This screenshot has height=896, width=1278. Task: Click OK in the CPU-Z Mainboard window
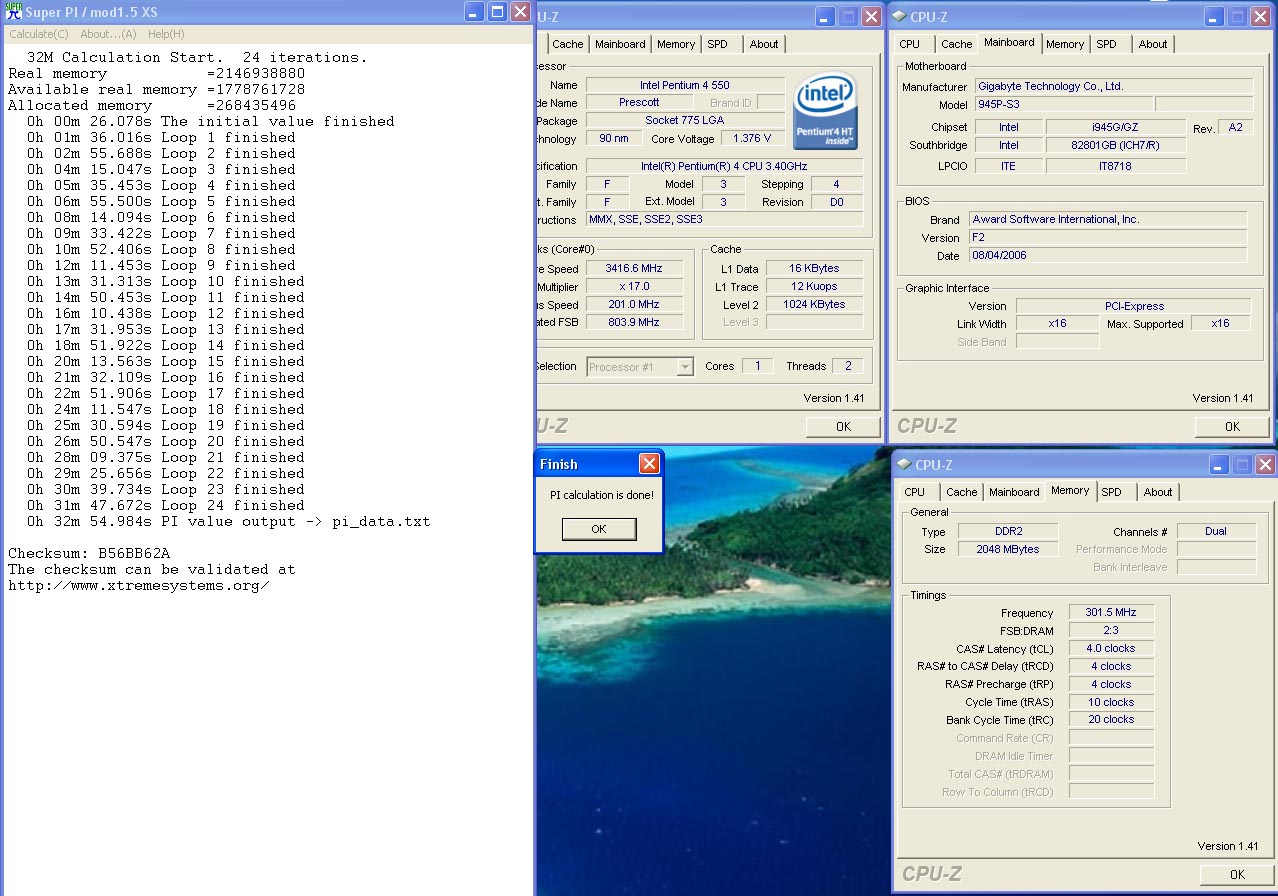coord(1232,427)
